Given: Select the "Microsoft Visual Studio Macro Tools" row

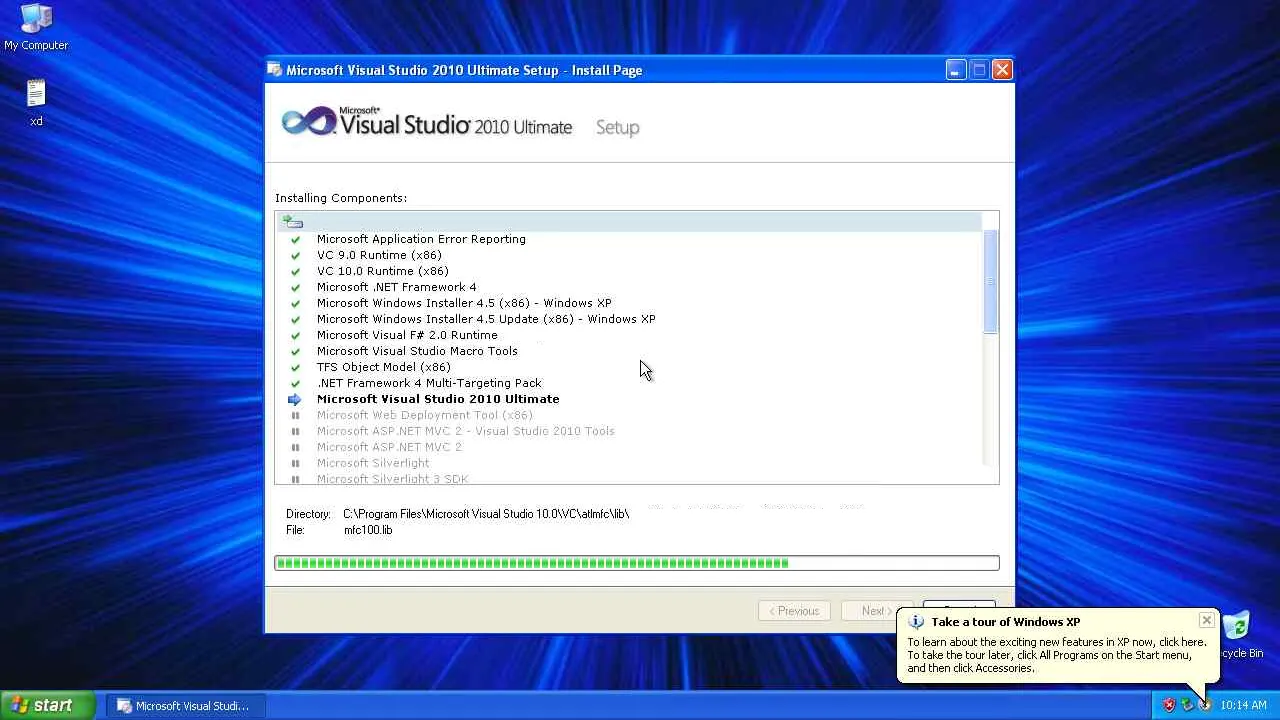Looking at the screenshot, I should point(417,352).
